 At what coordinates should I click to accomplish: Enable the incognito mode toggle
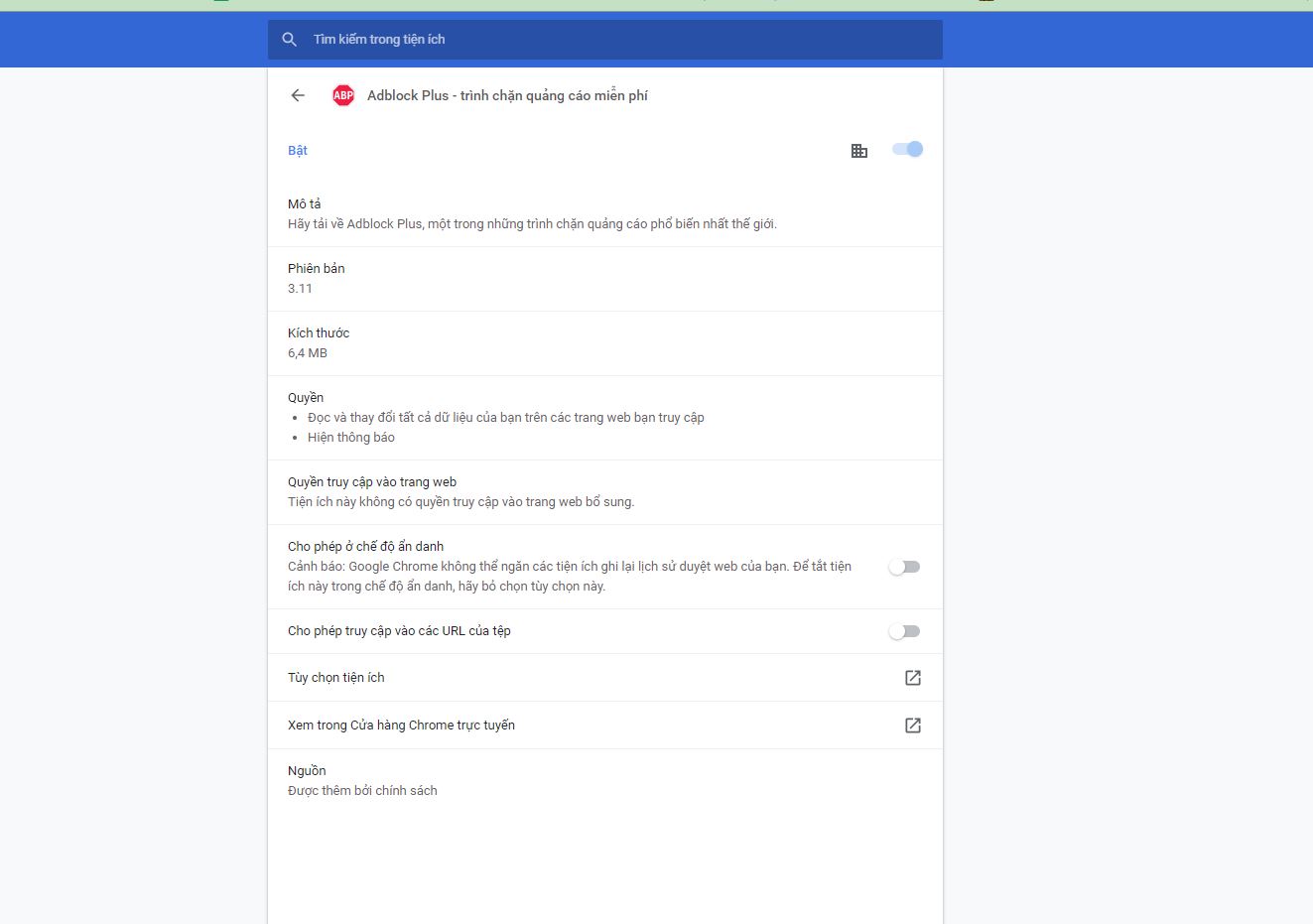(904, 567)
